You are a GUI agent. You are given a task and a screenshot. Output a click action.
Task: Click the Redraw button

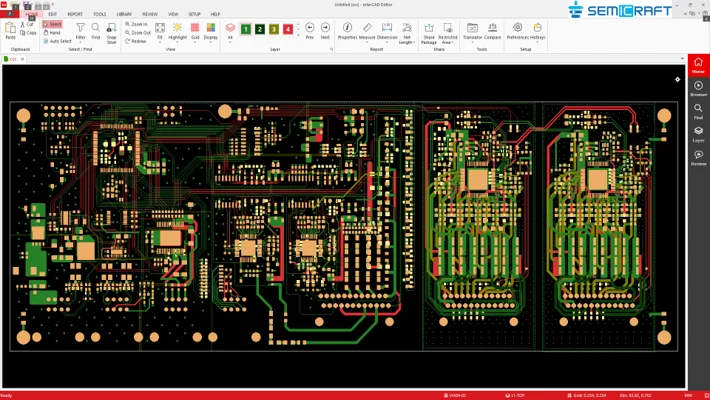(137, 41)
